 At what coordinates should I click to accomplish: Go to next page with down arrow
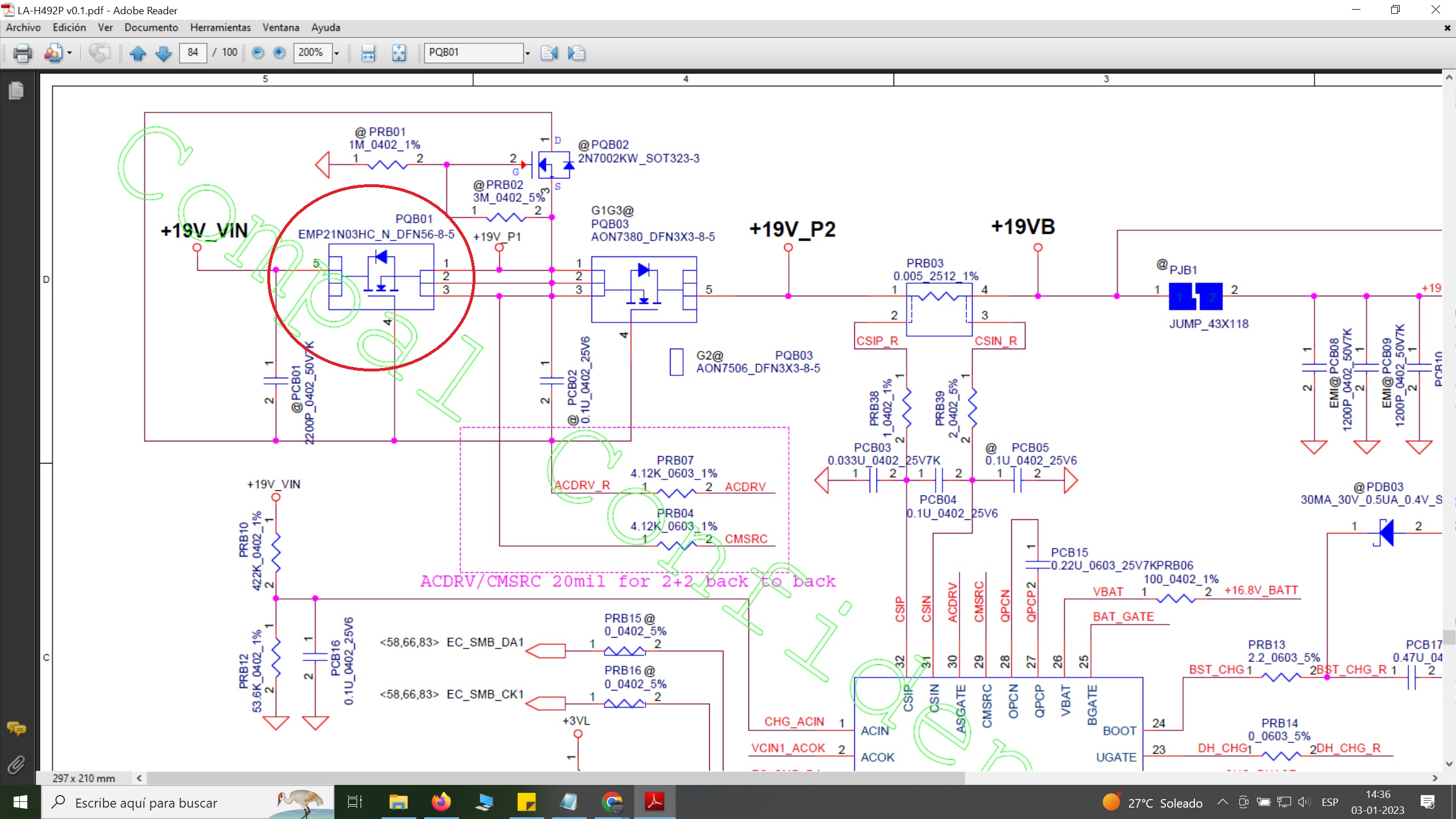tap(164, 53)
